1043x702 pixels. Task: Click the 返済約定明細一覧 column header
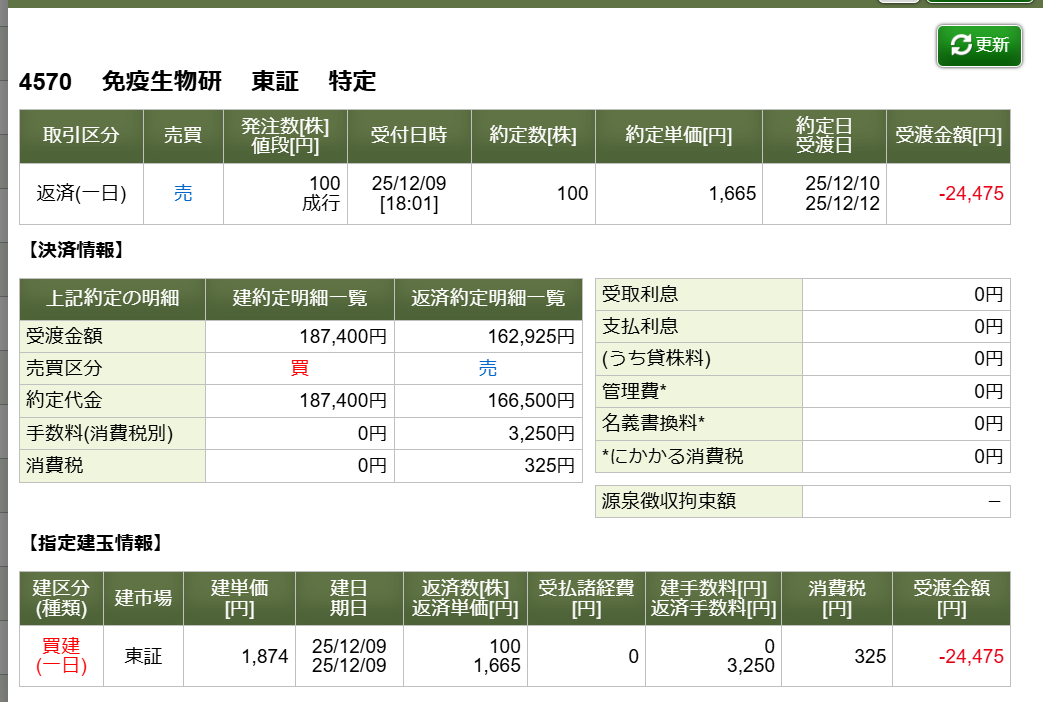coord(488,298)
